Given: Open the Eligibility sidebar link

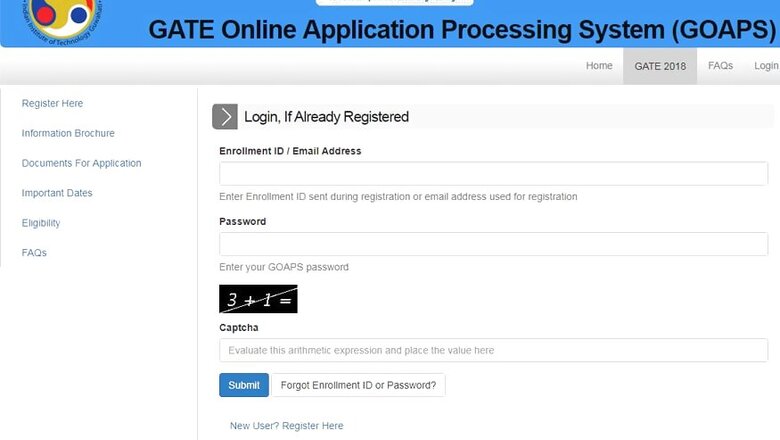Looking at the screenshot, I should pyautogui.click(x=41, y=223).
